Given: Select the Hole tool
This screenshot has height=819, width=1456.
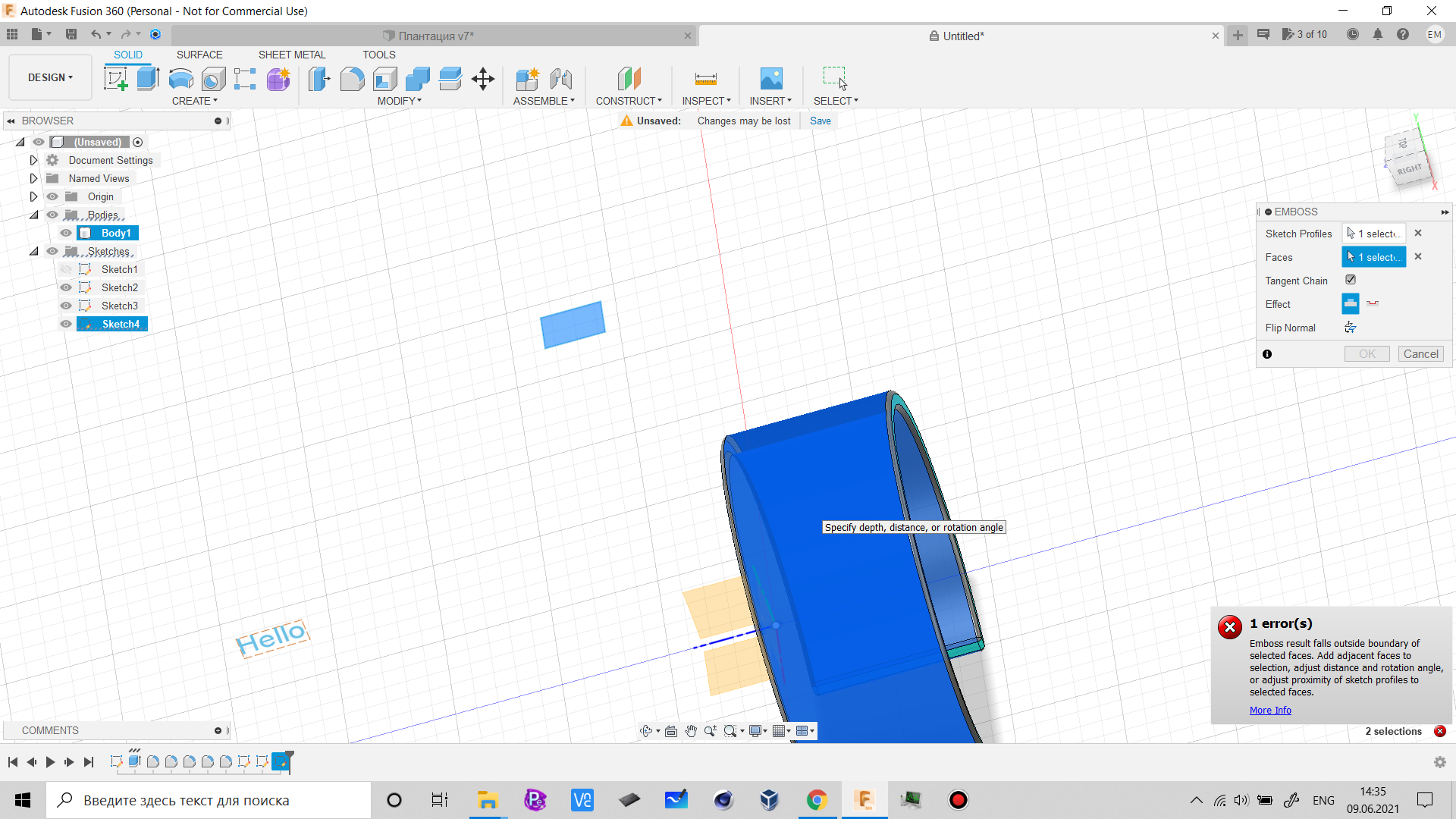Looking at the screenshot, I should (x=213, y=79).
